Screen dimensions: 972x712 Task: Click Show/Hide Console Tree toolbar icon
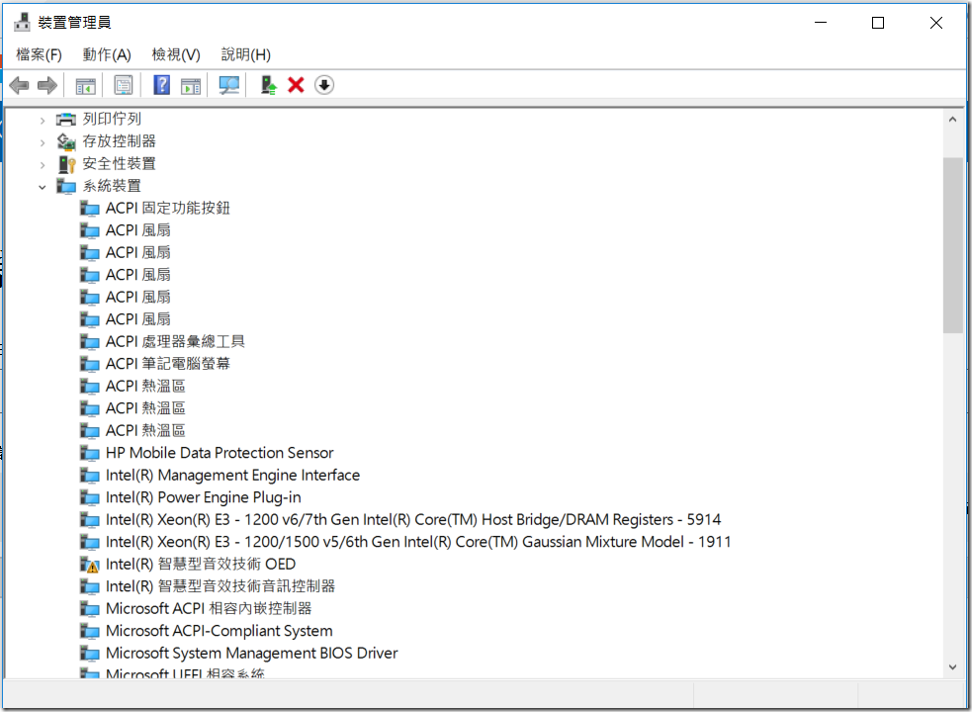click(86, 86)
